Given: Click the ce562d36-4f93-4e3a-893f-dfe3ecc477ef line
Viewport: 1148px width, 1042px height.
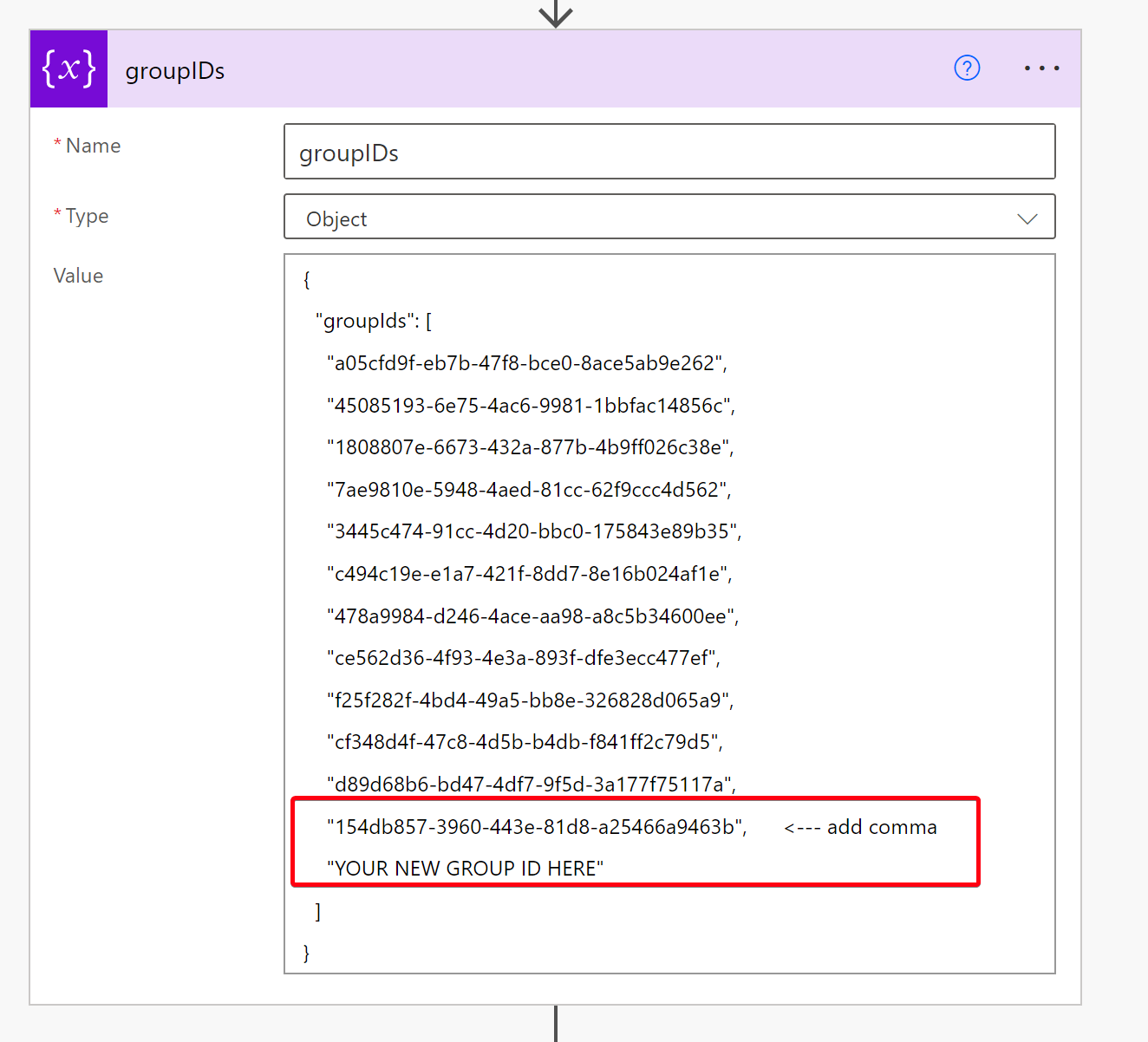Looking at the screenshot, I should 524,658.
